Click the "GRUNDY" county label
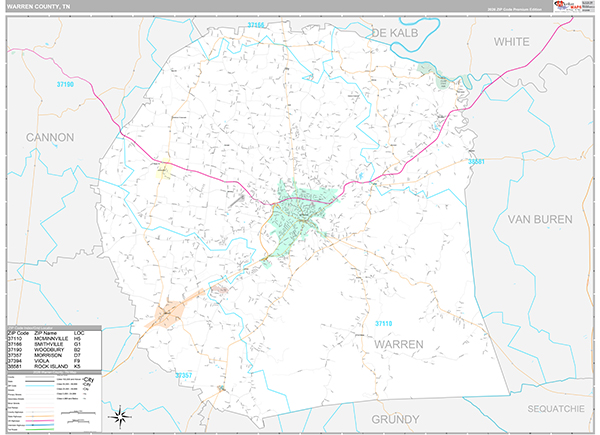Viewport: 600px width, 435px height. [x=395, y=419]
